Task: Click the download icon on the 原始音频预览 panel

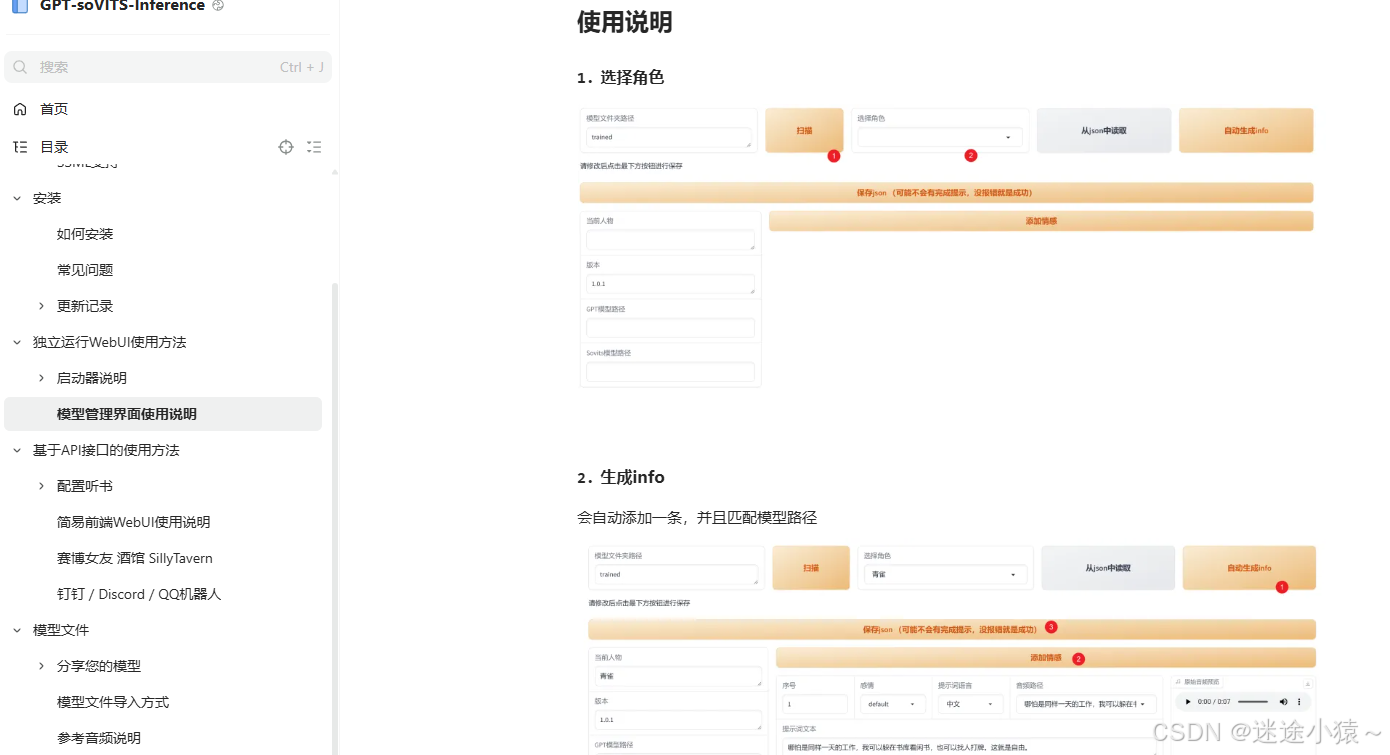Action: [1308, 685]
